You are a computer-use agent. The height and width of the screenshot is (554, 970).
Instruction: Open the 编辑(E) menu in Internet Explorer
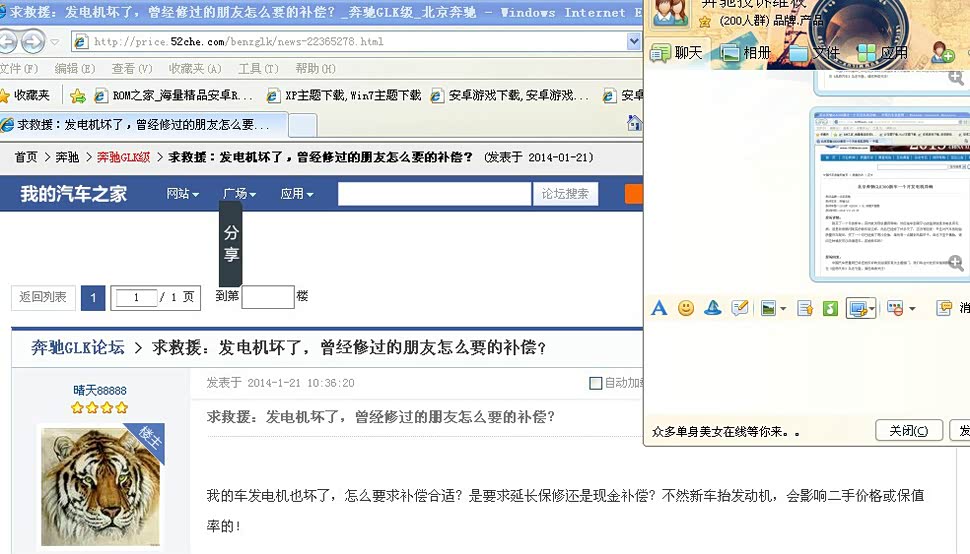[74, 69]
